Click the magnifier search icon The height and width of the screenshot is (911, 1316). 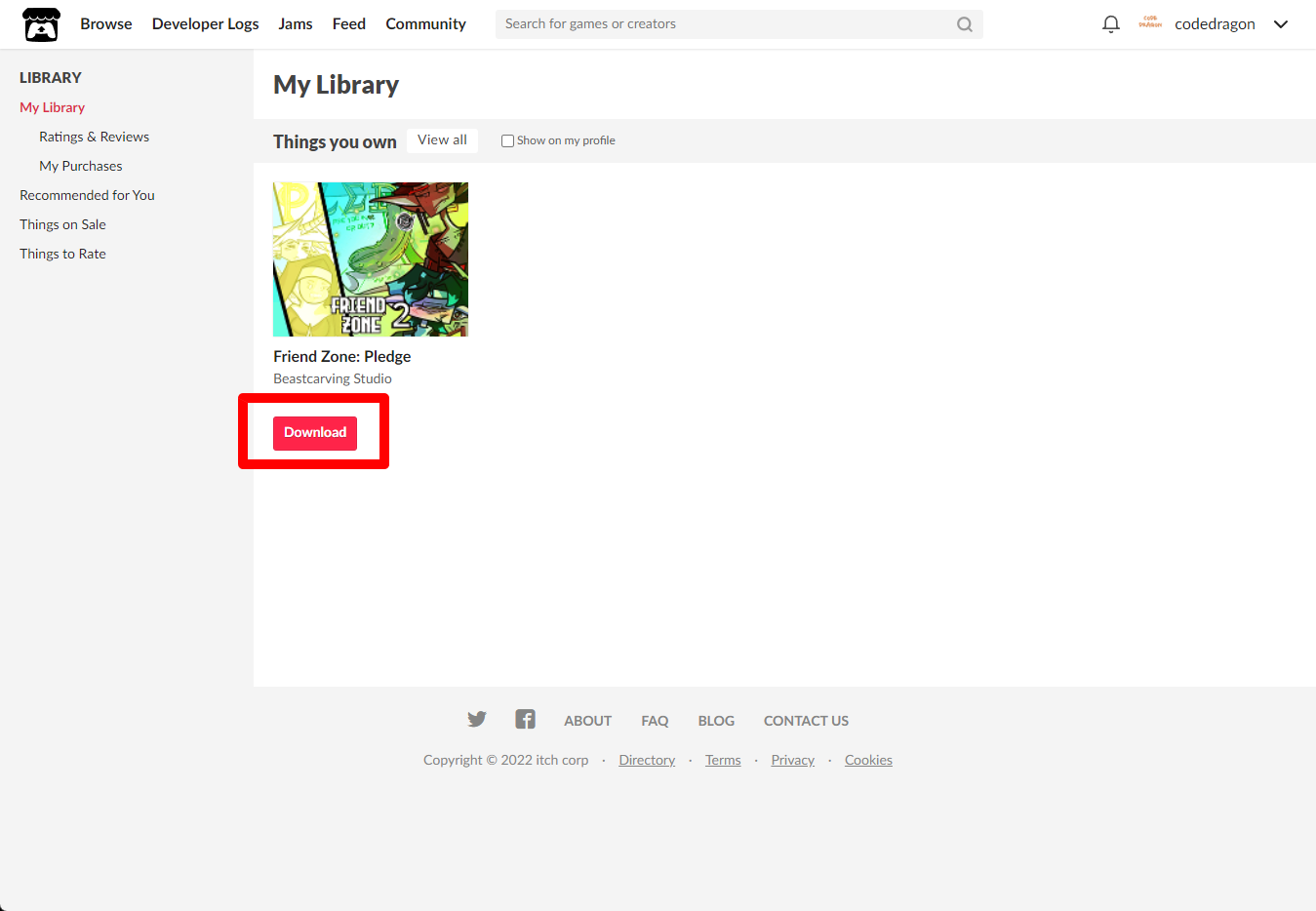pos(964,24)
